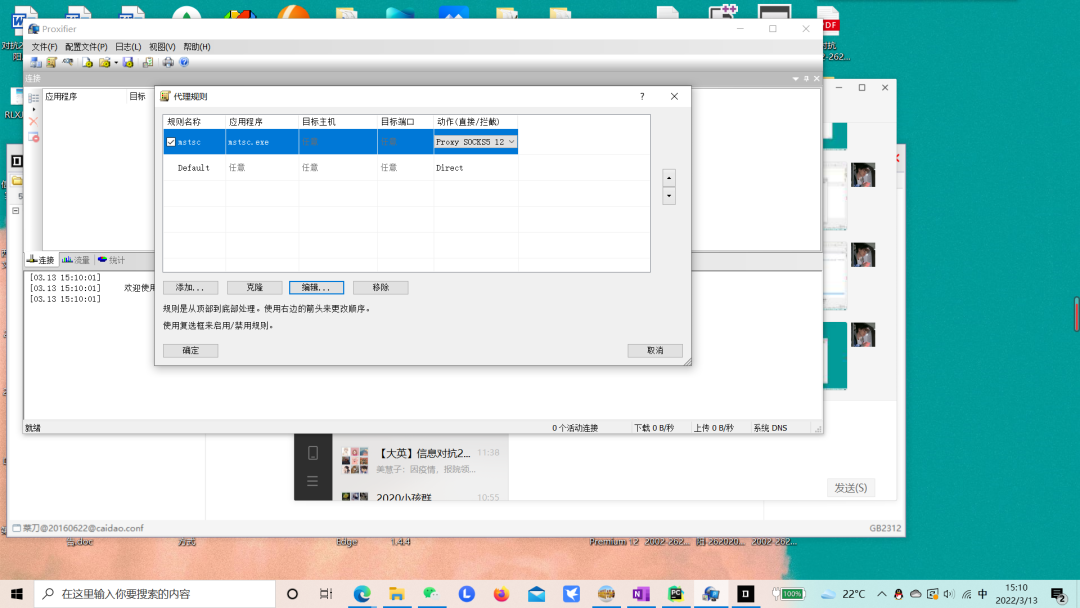Viewport: 1080px width, 608px height.
Task: Uncheck the mstsc rule checkbox
Action: (171, 142)
